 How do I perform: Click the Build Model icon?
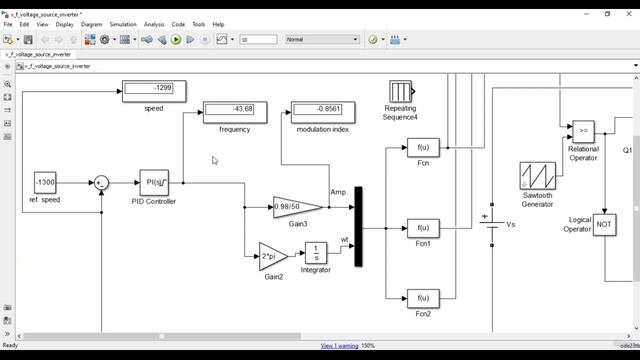(x=395, y=40)
